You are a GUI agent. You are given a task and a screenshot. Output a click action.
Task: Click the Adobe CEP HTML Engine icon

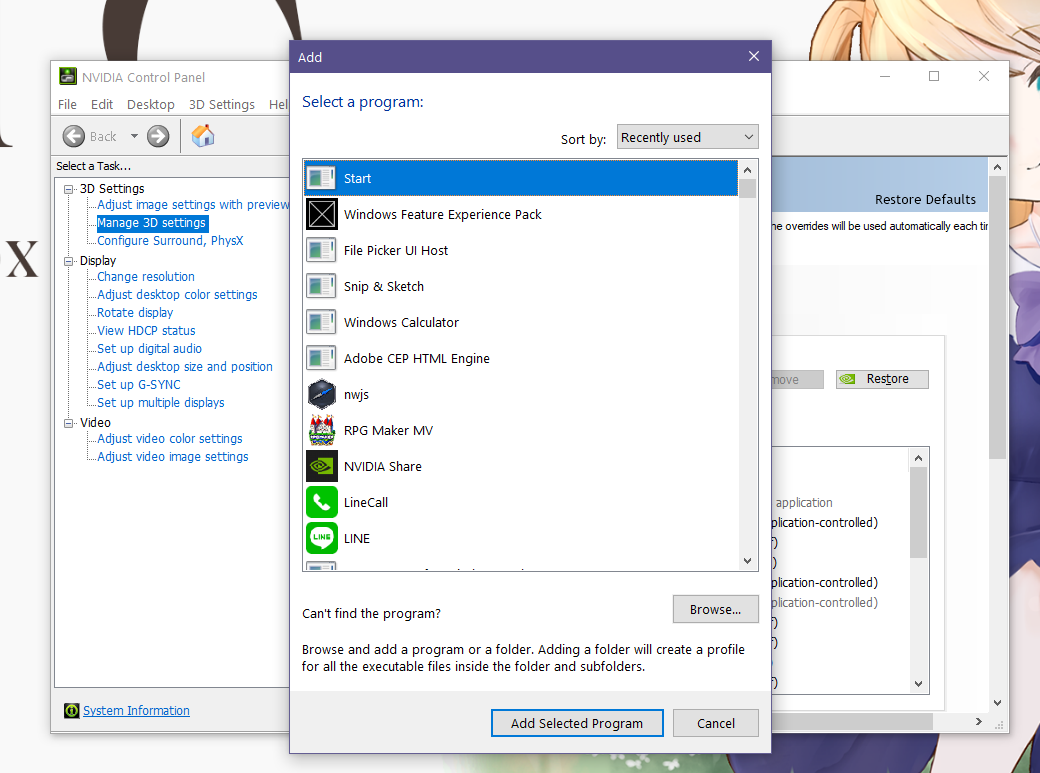pos(322,358)
